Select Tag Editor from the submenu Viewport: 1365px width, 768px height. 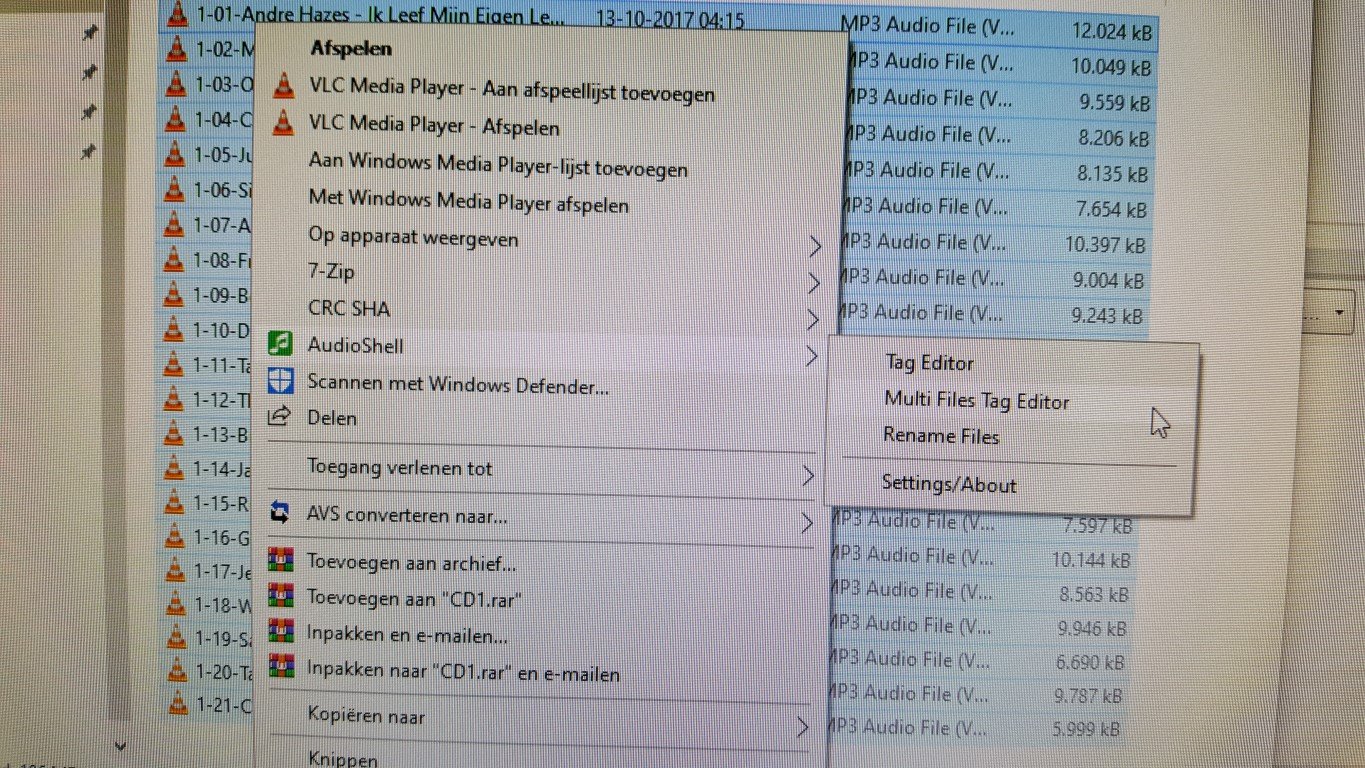[x=928, y=363]
